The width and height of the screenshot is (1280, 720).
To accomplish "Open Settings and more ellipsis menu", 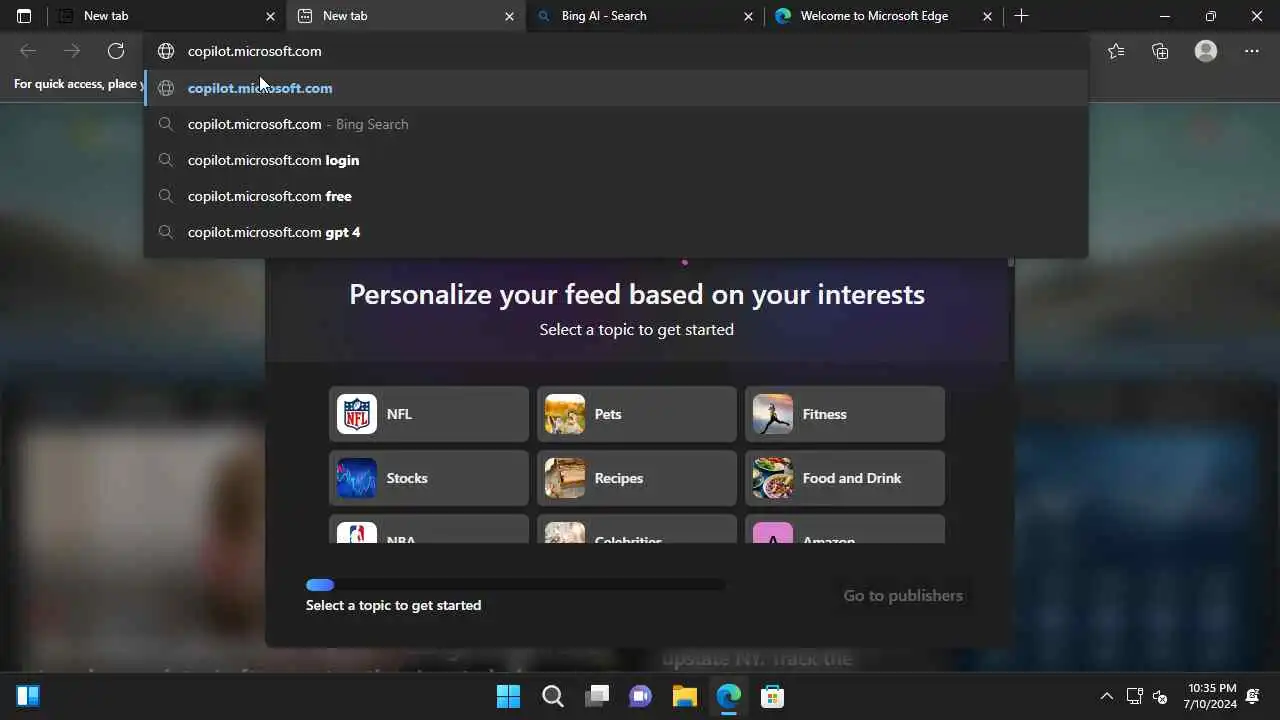I will coord(1252,51).
